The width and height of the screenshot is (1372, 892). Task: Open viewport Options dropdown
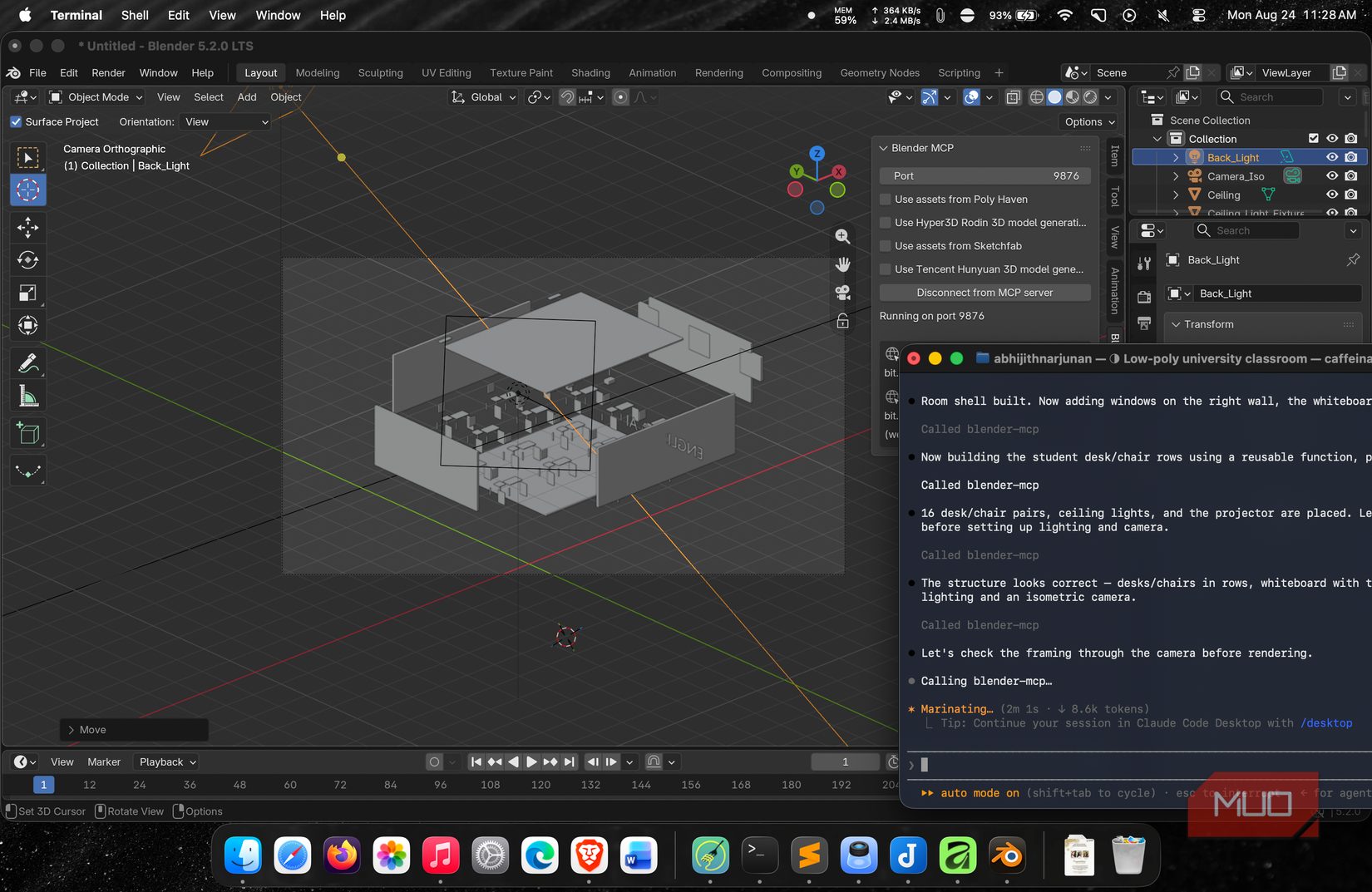1090,121
